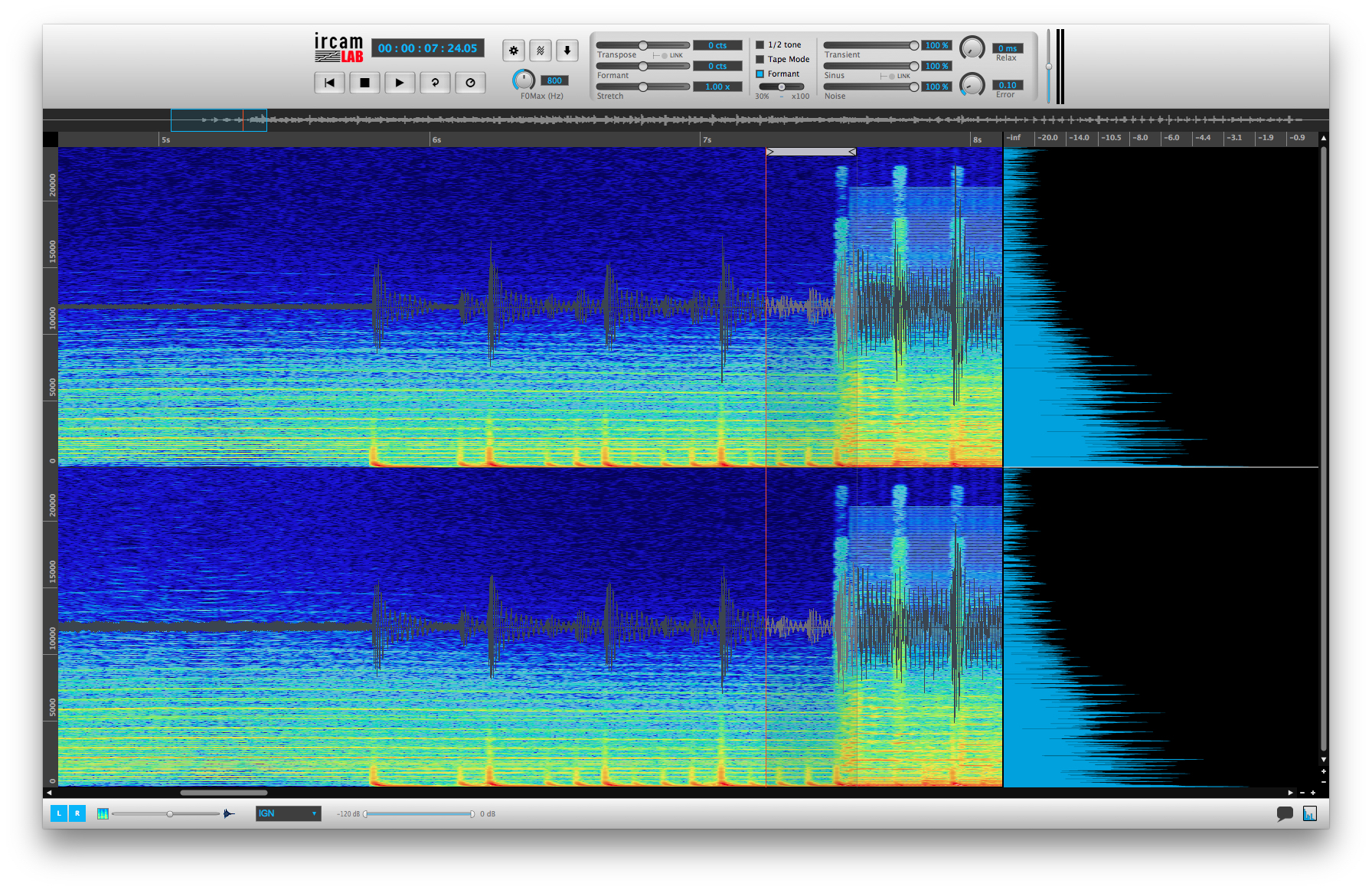Open the IGN dropdown menu
Image resolution: width=1372 pixels, height=890 pixels.
point(287,813)
